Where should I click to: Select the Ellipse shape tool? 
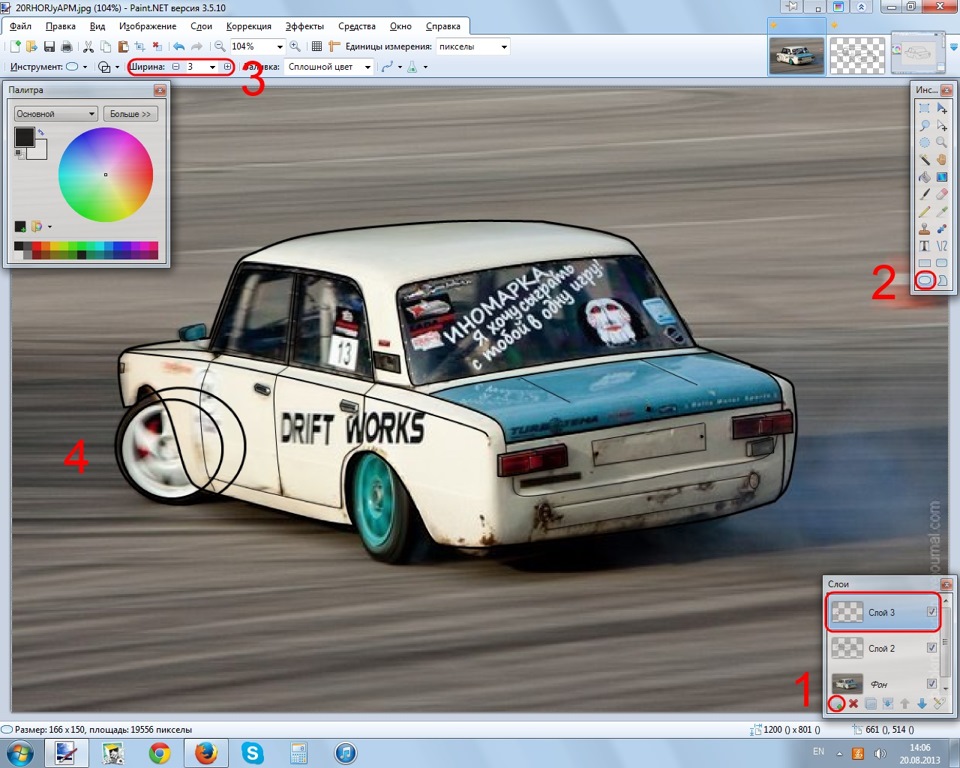tap(924, 280)
